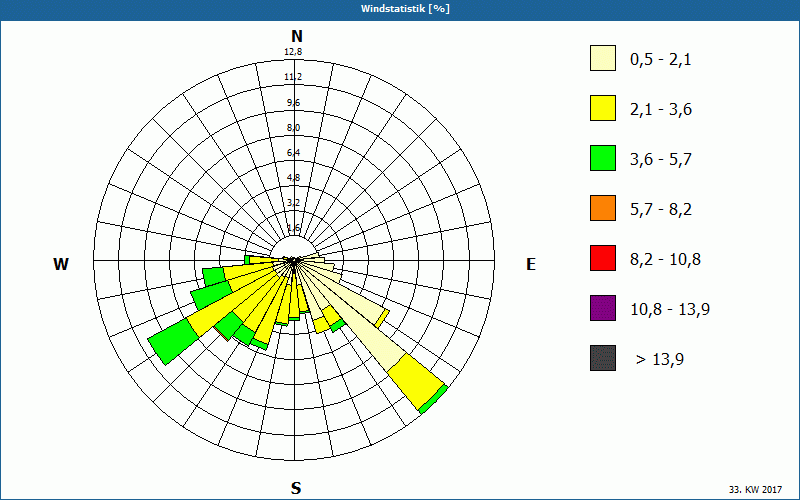Click the legend label '5,7 - 8,2'

pyautogui.click(x=661, y=210)
